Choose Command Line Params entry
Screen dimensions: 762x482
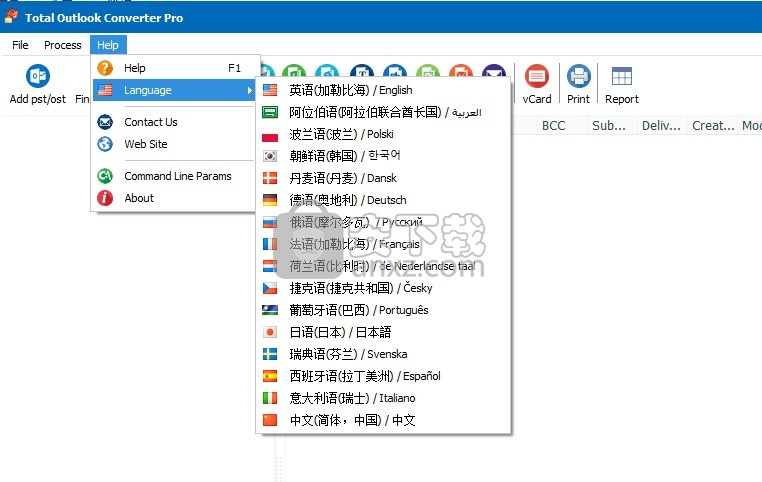(173, 176)
